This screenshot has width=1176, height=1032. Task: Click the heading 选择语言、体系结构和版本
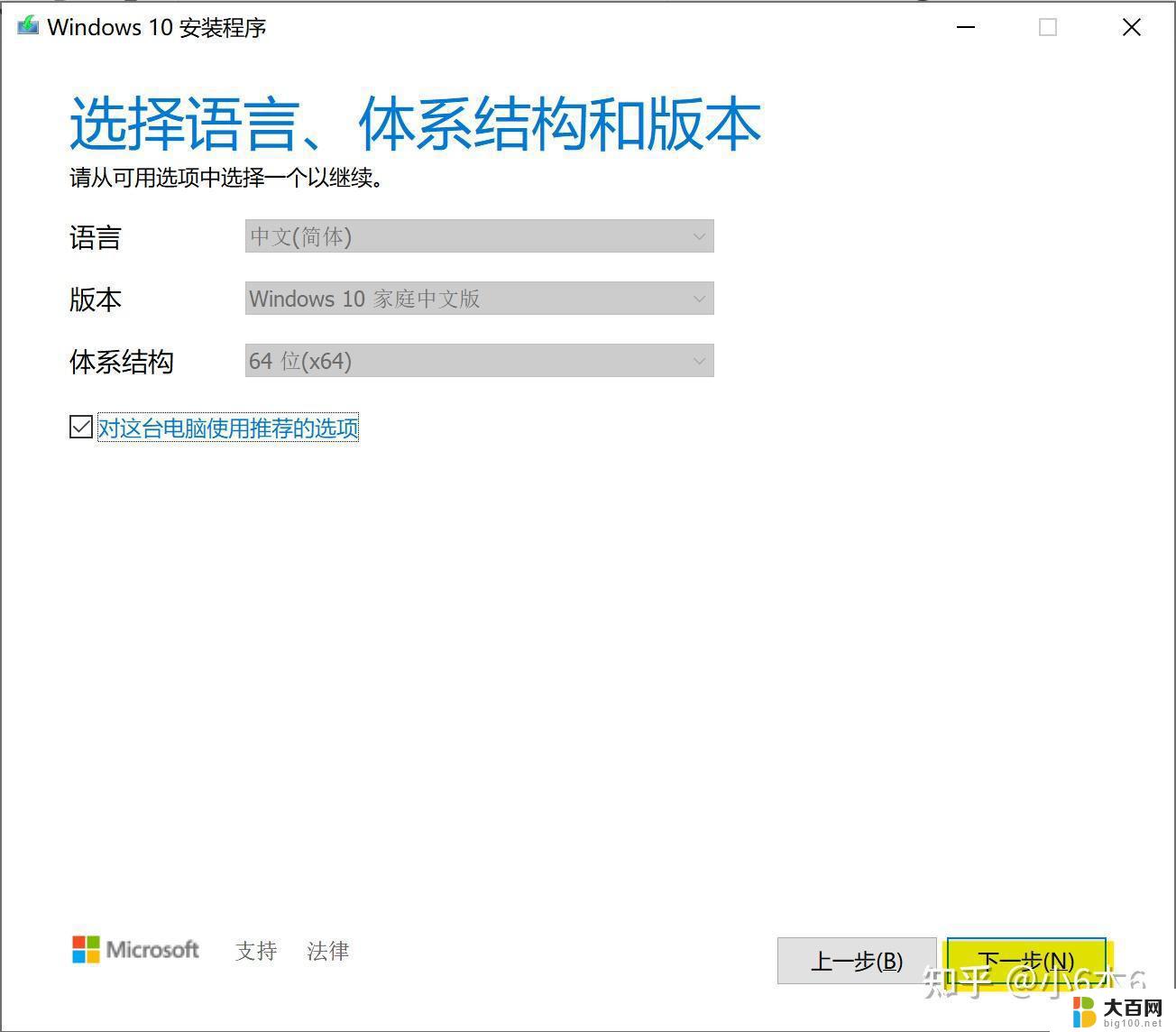coord(416,124)
